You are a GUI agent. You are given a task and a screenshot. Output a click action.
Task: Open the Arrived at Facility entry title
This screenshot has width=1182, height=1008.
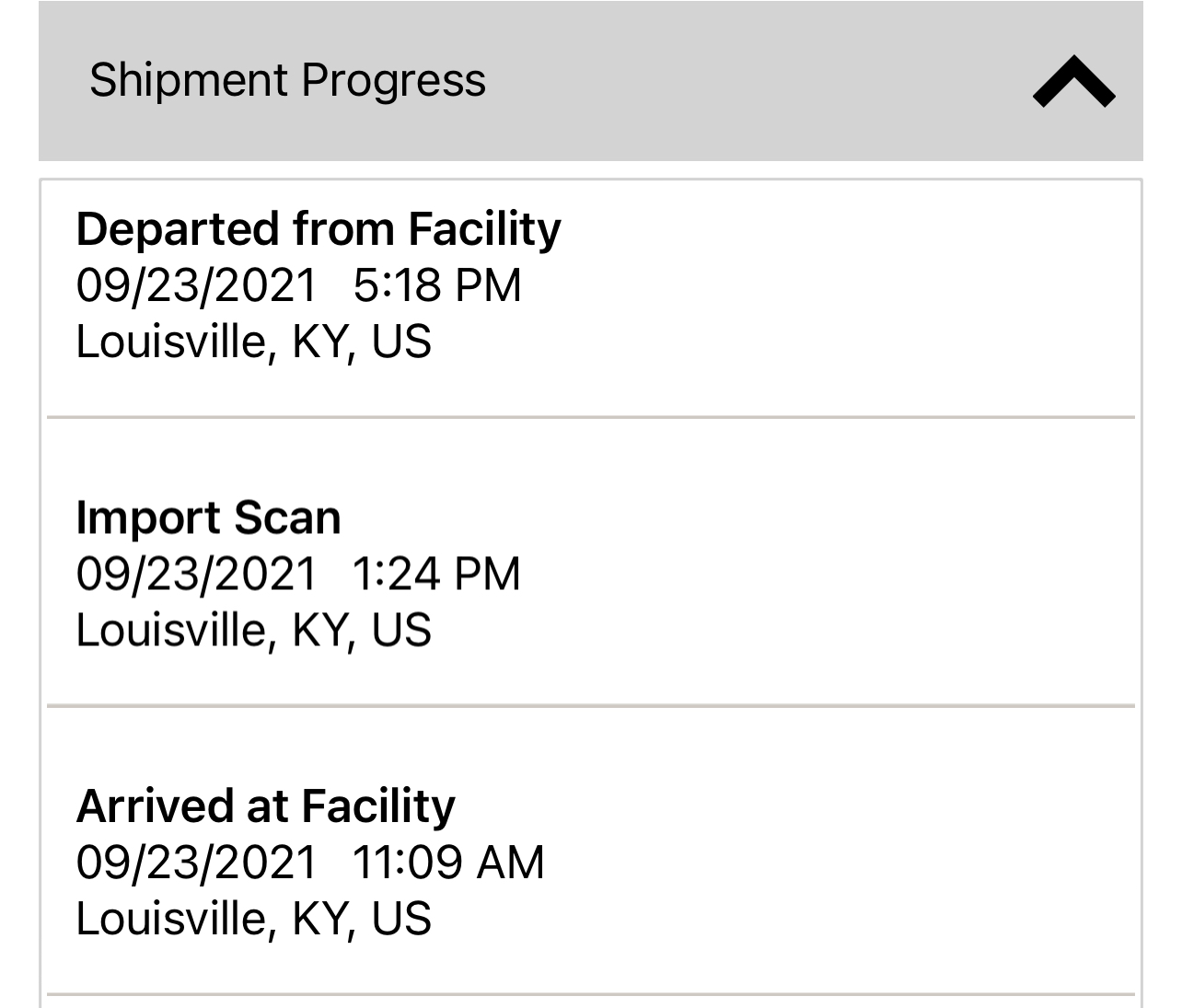(x=265, y=805)
